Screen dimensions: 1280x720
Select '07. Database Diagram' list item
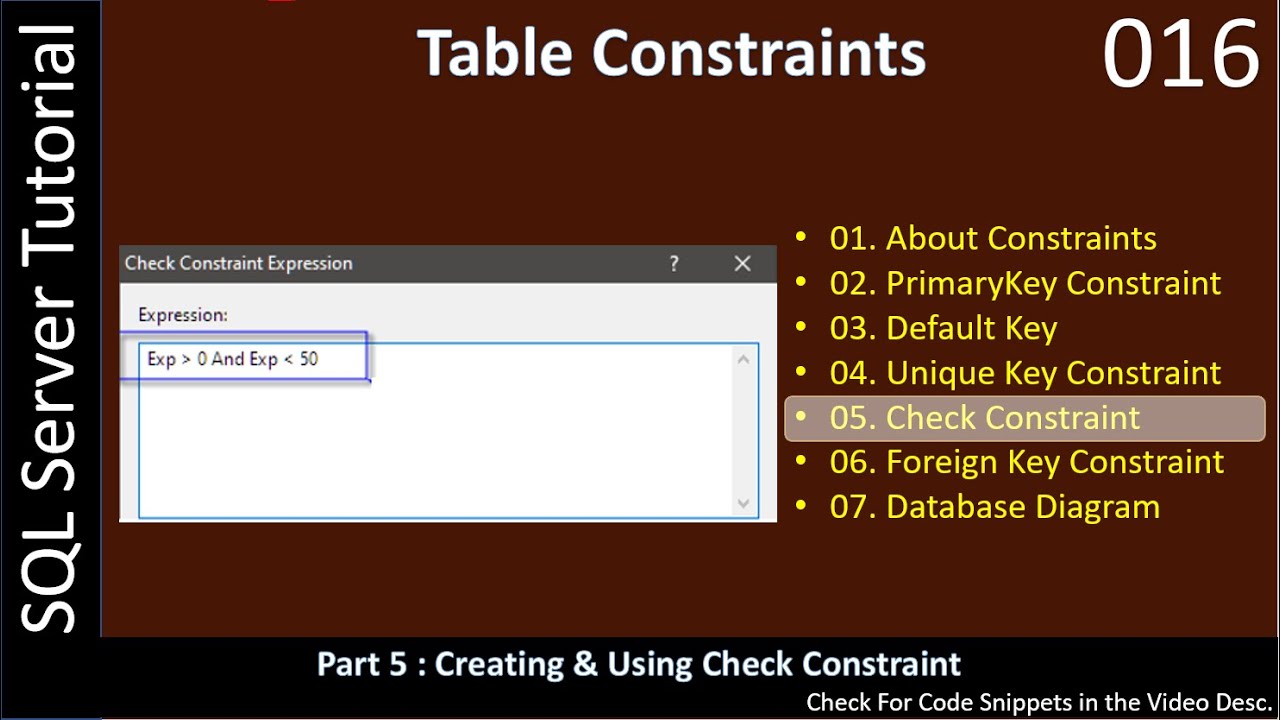(x=995, y=507)
